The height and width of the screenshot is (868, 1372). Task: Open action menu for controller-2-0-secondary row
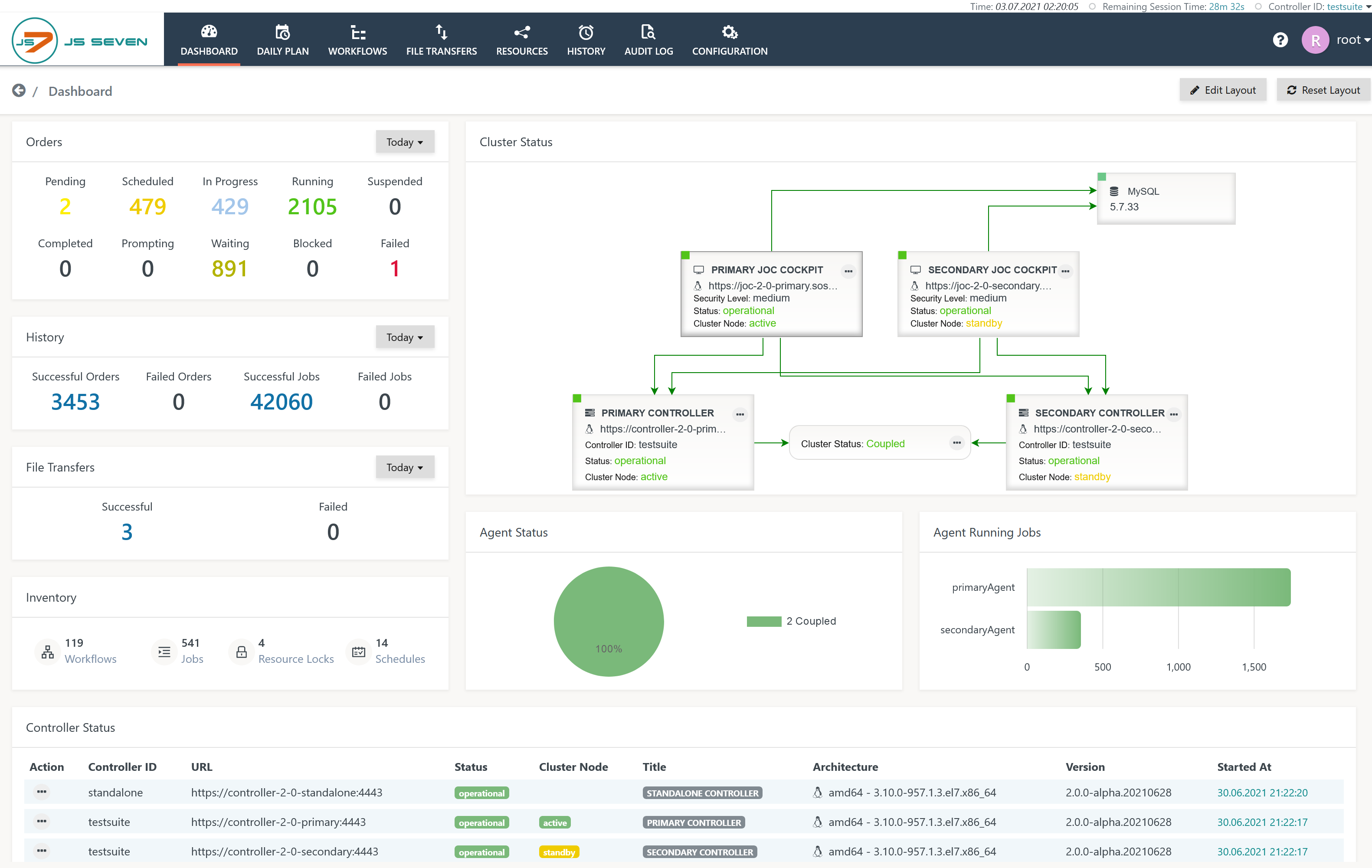point(42,851)
